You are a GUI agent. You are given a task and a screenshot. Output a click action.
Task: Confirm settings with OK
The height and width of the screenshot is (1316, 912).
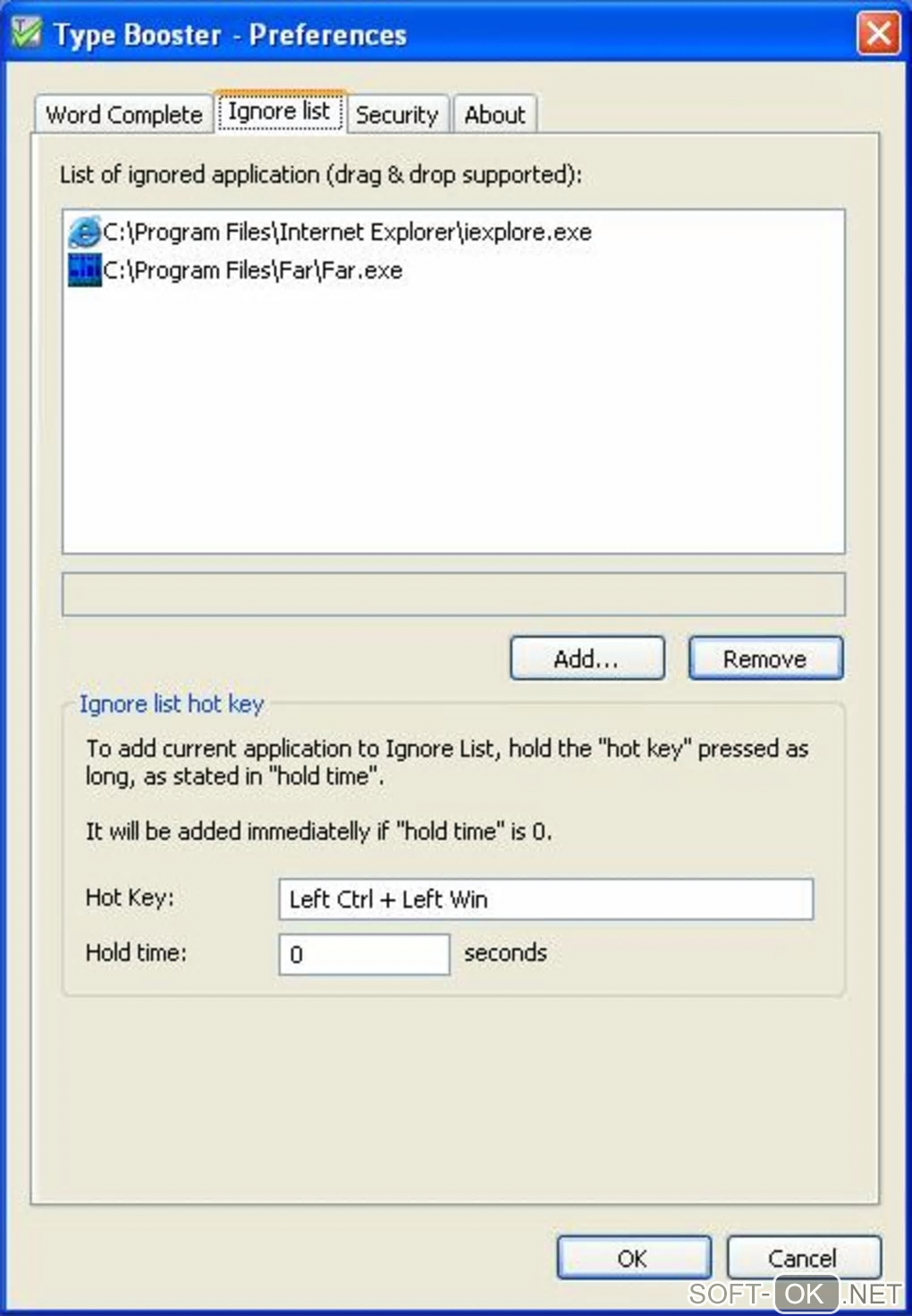tap(633, 1258)
